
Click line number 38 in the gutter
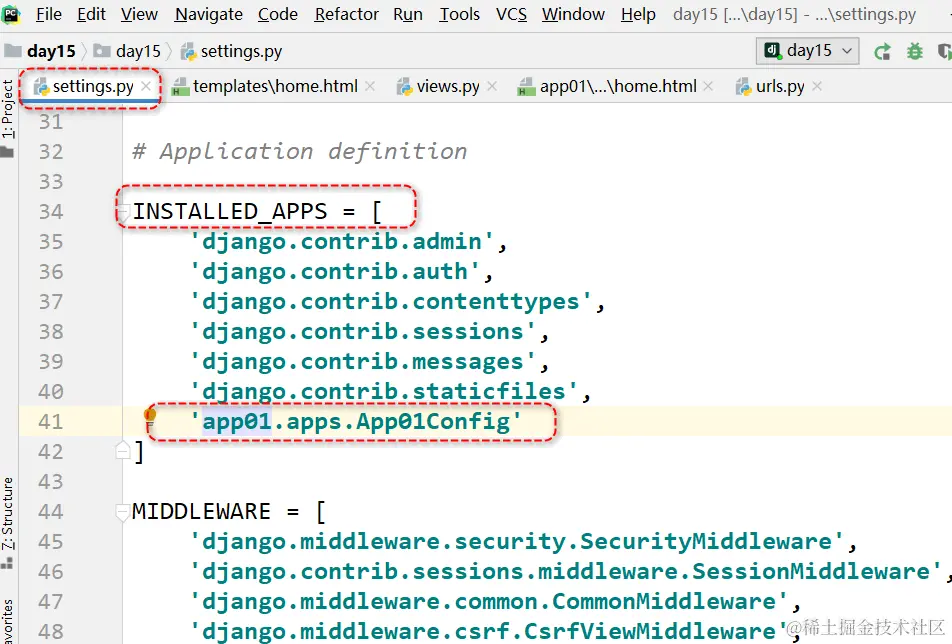[x=51, y=332]
